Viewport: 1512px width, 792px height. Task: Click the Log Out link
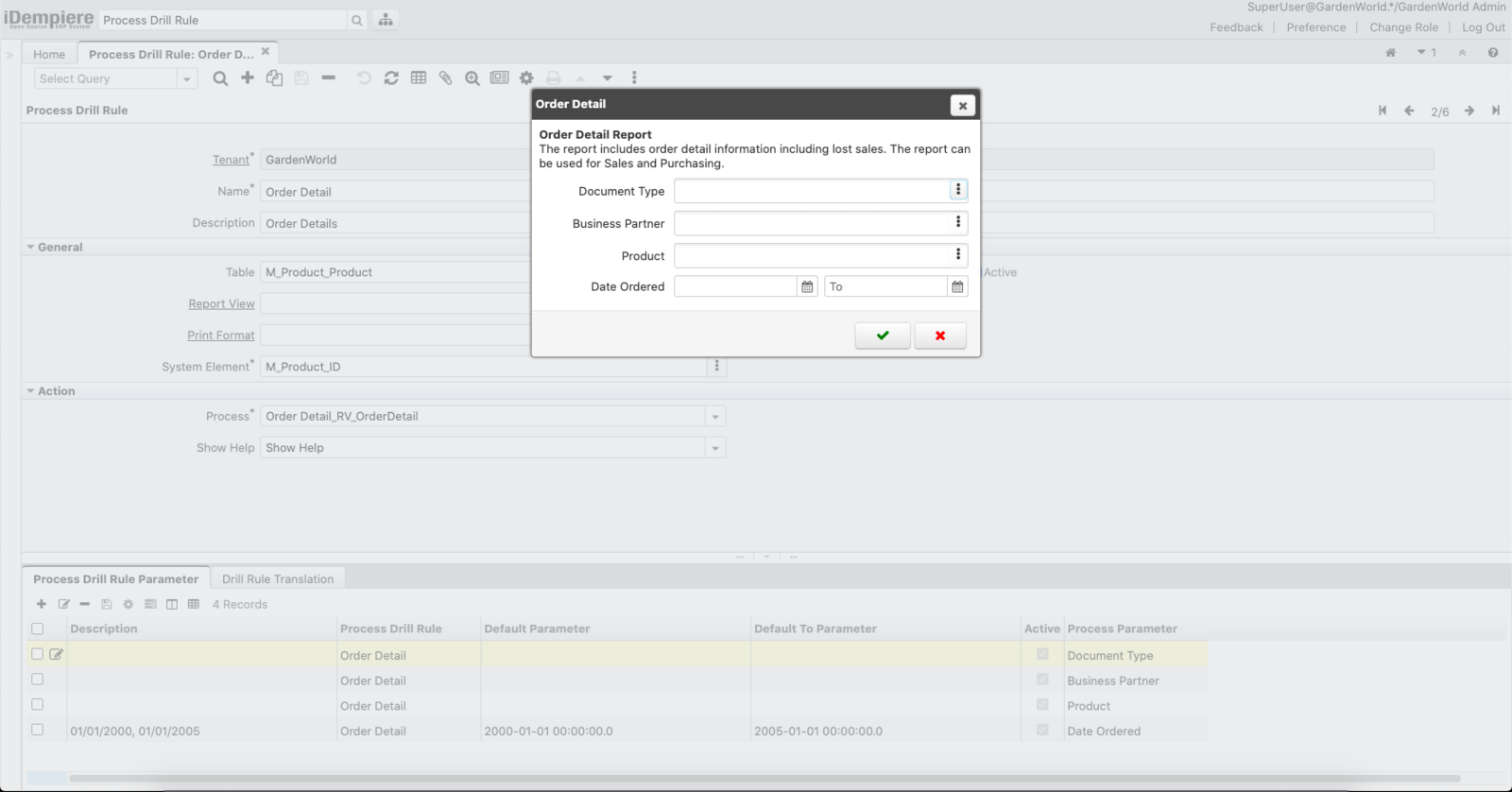click(1483, 27)
